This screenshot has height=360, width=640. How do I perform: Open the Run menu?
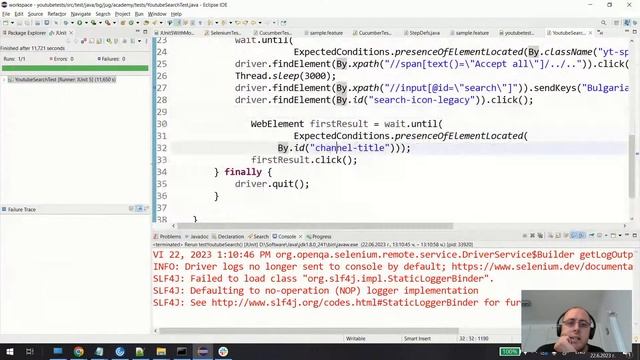139,14
